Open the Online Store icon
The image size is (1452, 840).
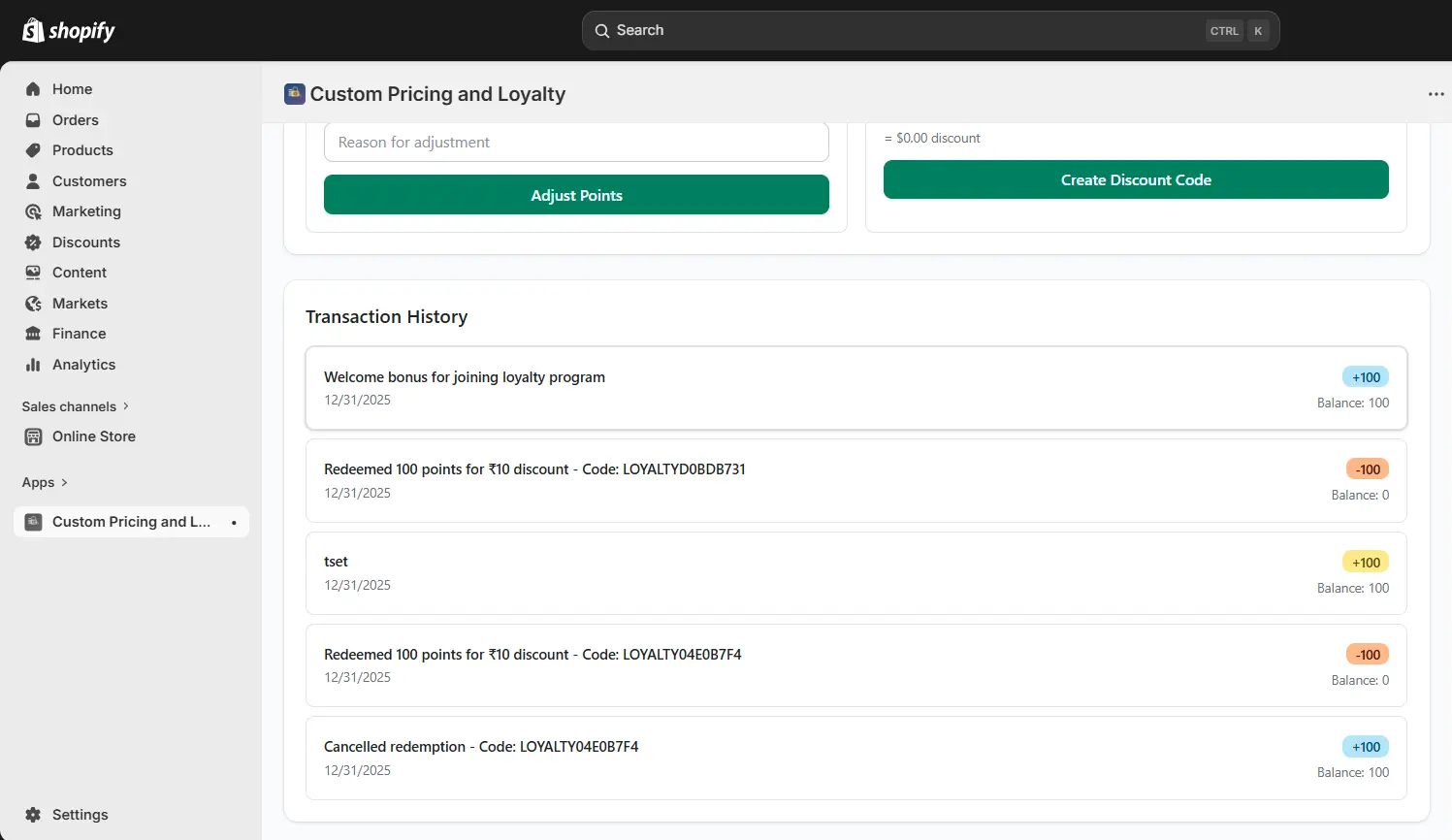34,436
